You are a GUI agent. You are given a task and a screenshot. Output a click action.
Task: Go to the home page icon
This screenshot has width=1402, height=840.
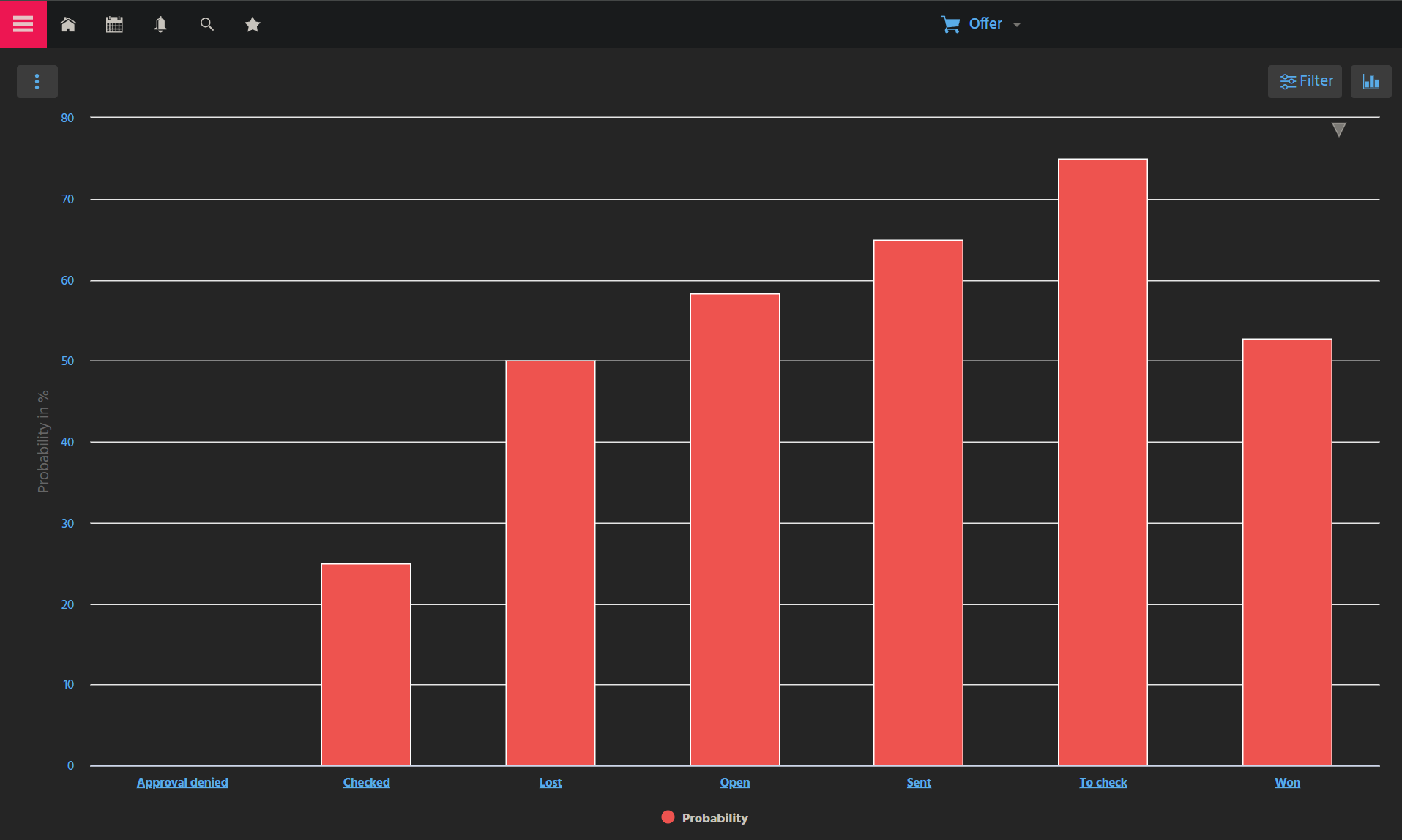(x=68, y=24)
